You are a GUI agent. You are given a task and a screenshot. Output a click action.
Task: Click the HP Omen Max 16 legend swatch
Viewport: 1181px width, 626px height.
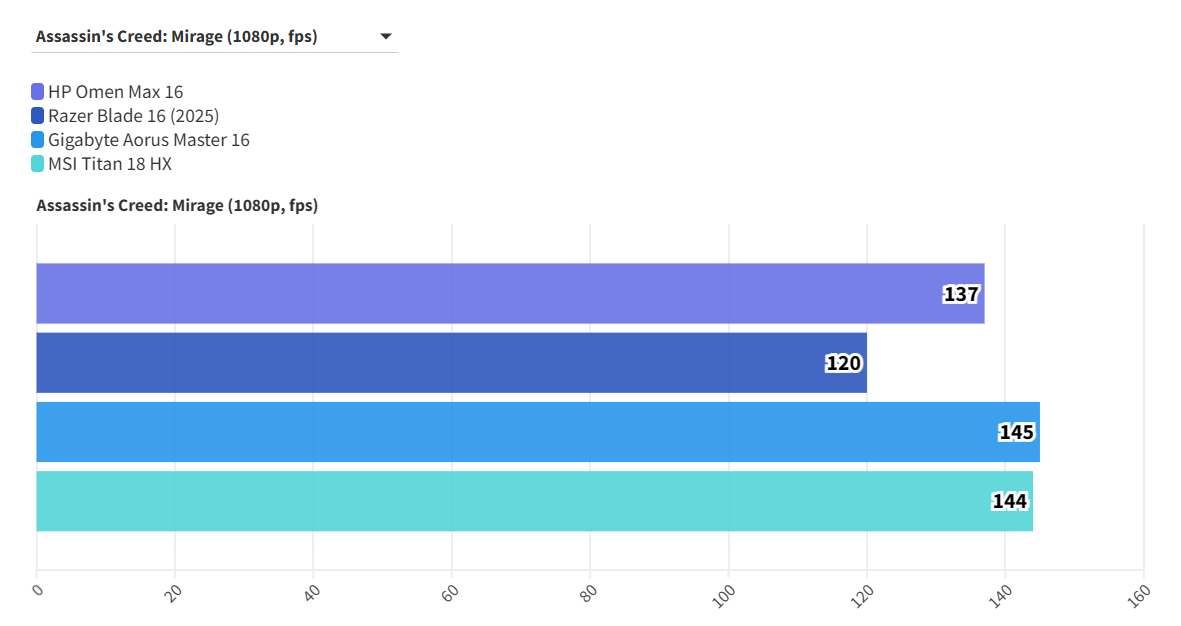[x=38, y=92]
